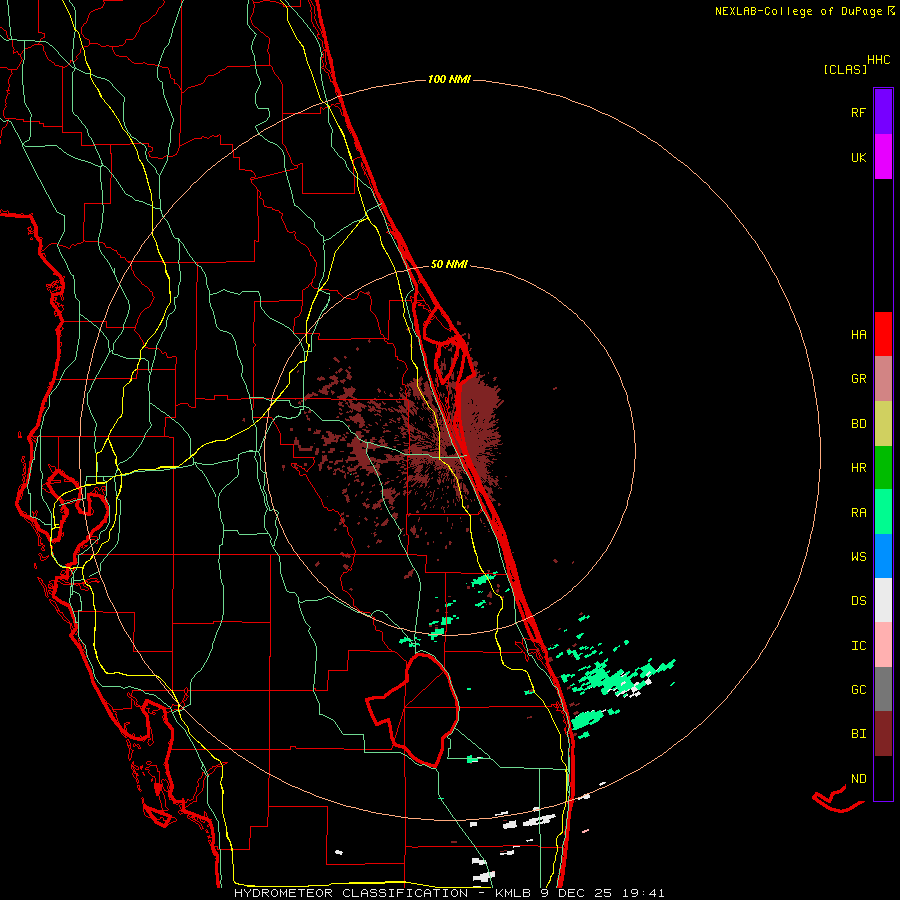Click the 19:41 timestamp at bottom
900x900 pixels.
(x=644, y=893)
